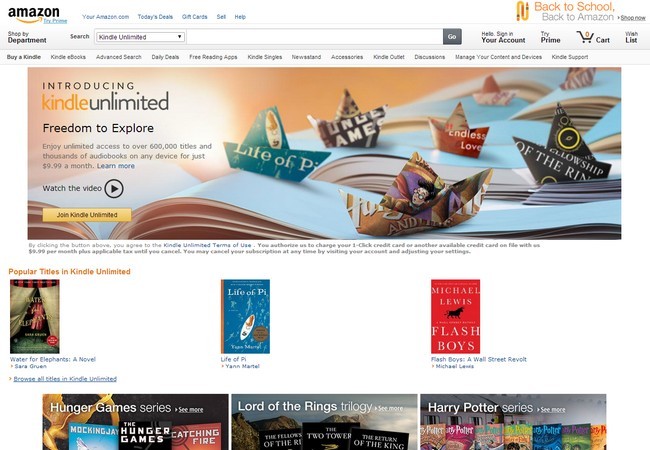This screenshot has width=650, height=450.
Task: Select the Daily Deals nav item
Action: (165, 57)
